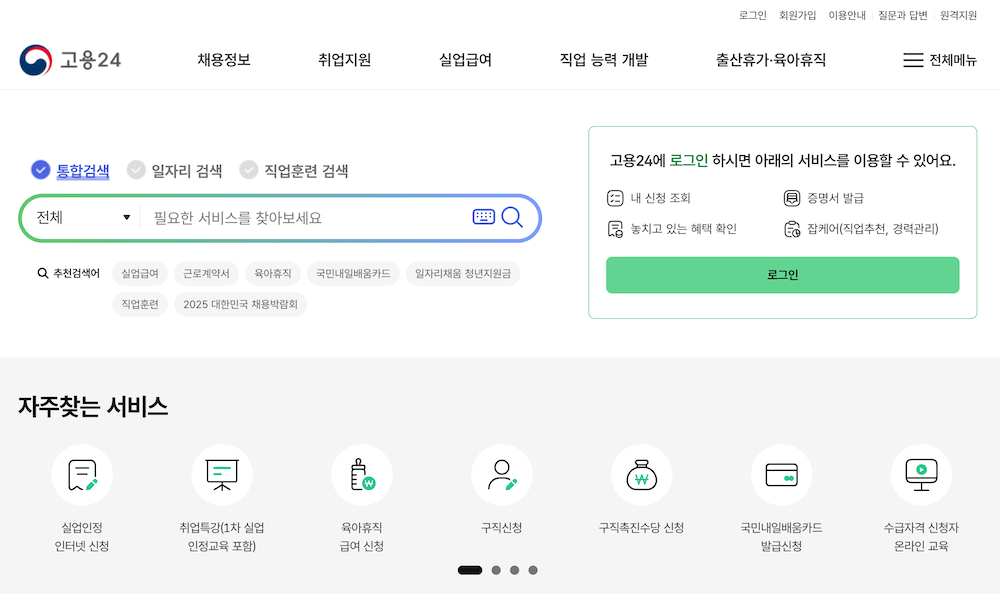Select the 일자리 검색 radio option
Screen dimensions: 1000x594
(174, 170)
